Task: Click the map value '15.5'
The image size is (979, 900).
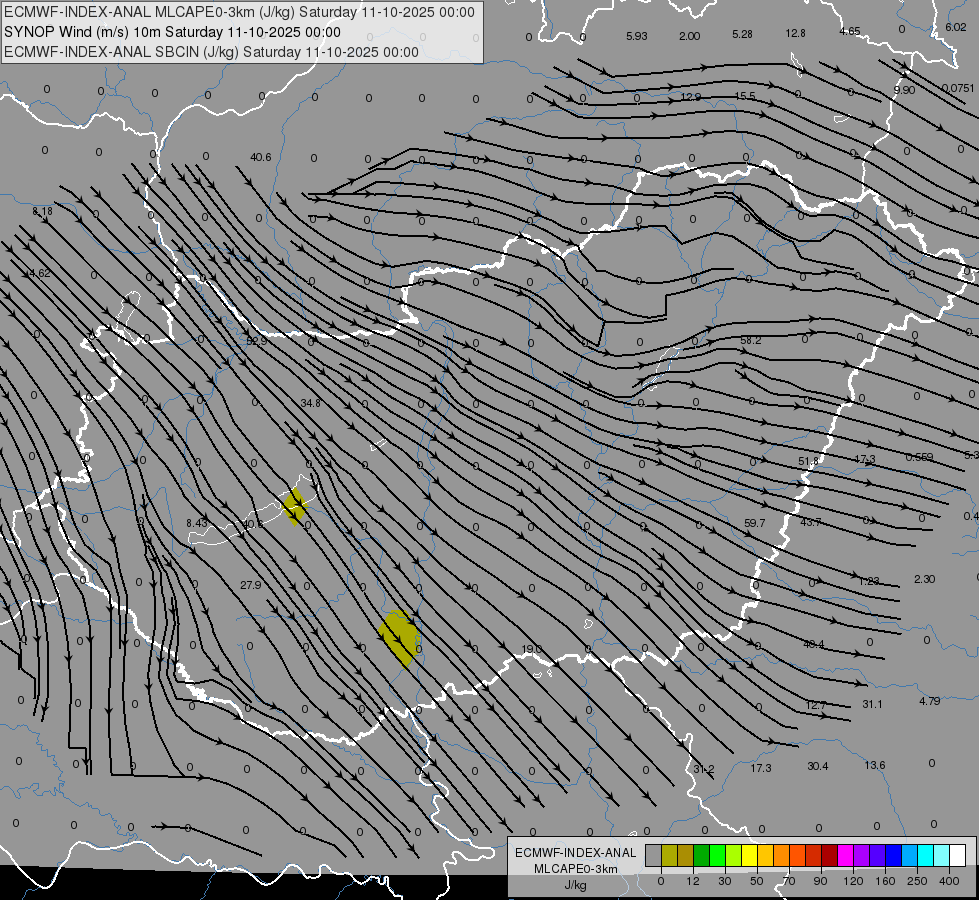Action: coord(745,96)
